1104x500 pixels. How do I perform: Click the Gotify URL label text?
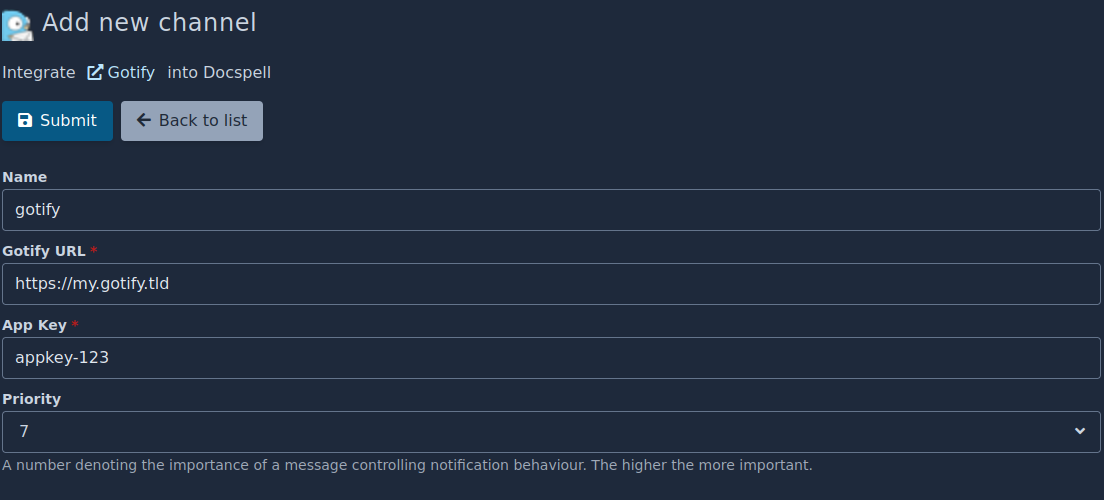pos(44,251)
